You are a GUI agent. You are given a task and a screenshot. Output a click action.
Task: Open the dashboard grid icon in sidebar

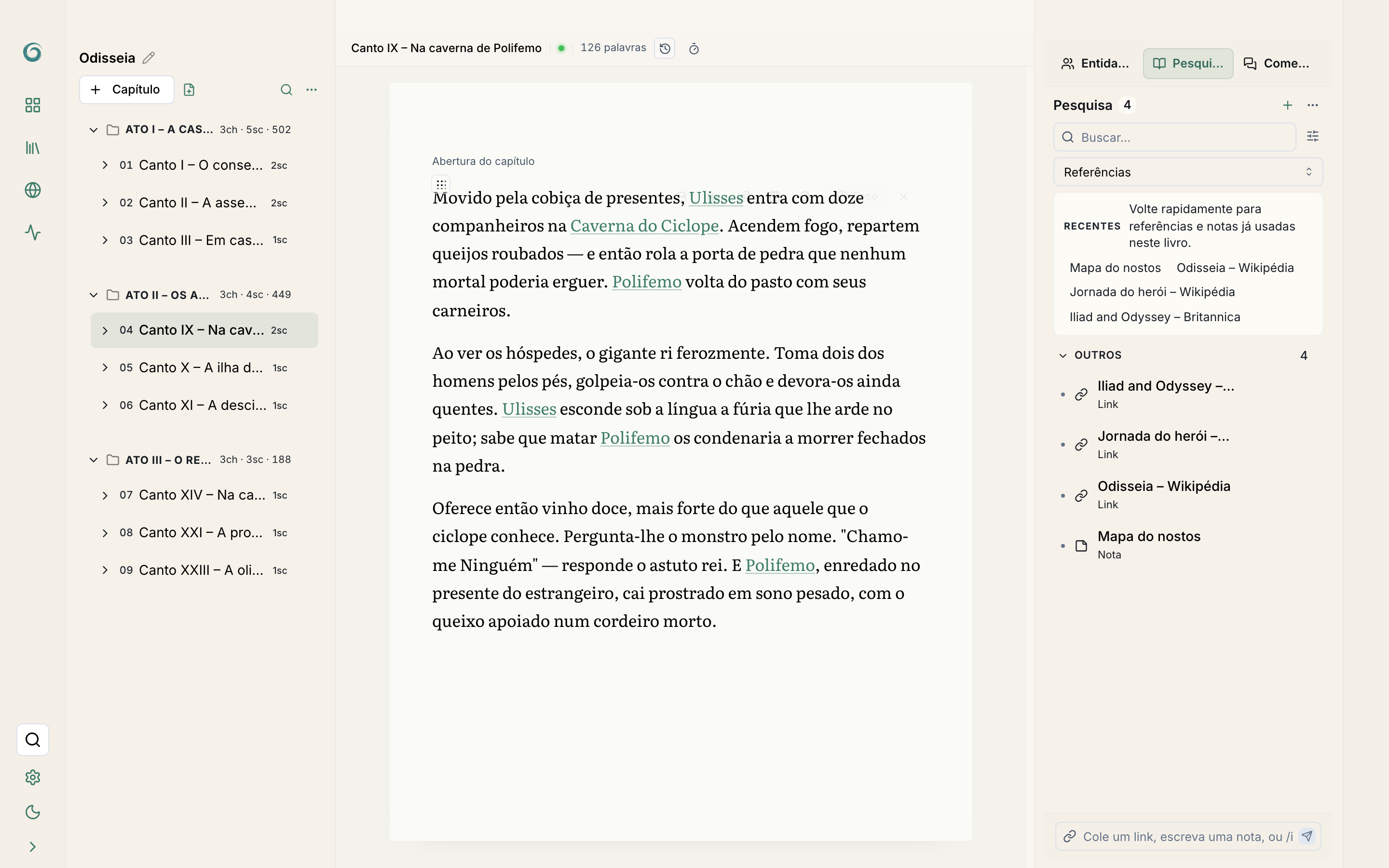[33, 105]
